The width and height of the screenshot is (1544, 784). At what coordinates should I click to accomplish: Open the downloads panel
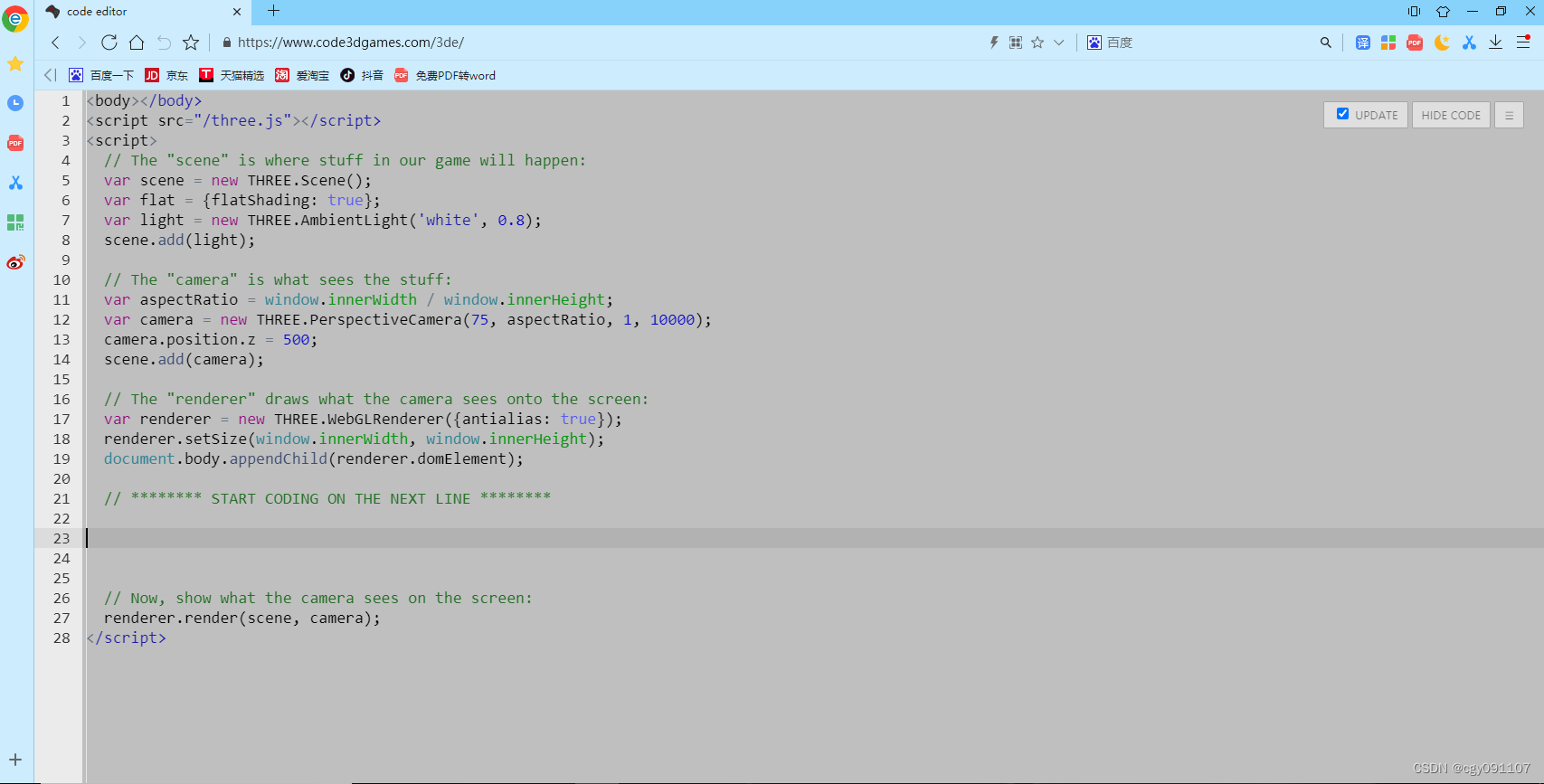click(1496, 43)
